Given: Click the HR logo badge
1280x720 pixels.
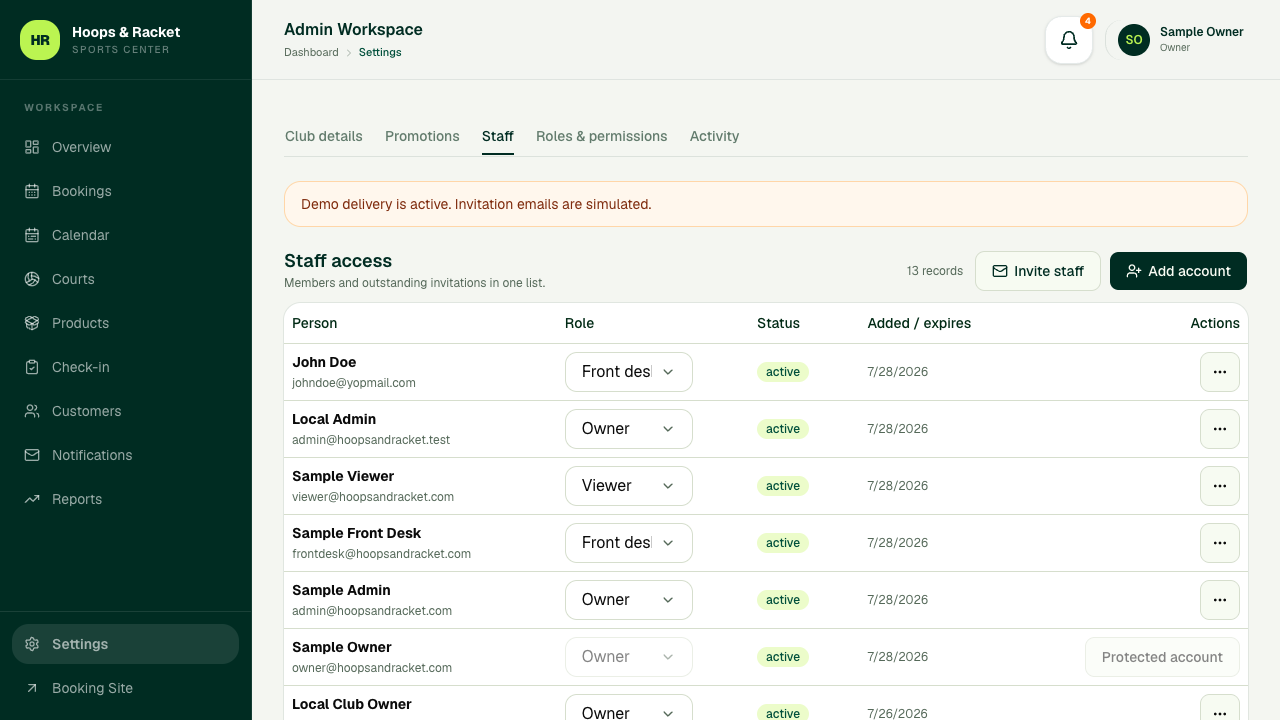Looking at the screenshot, I should click(x=40, y=40).
